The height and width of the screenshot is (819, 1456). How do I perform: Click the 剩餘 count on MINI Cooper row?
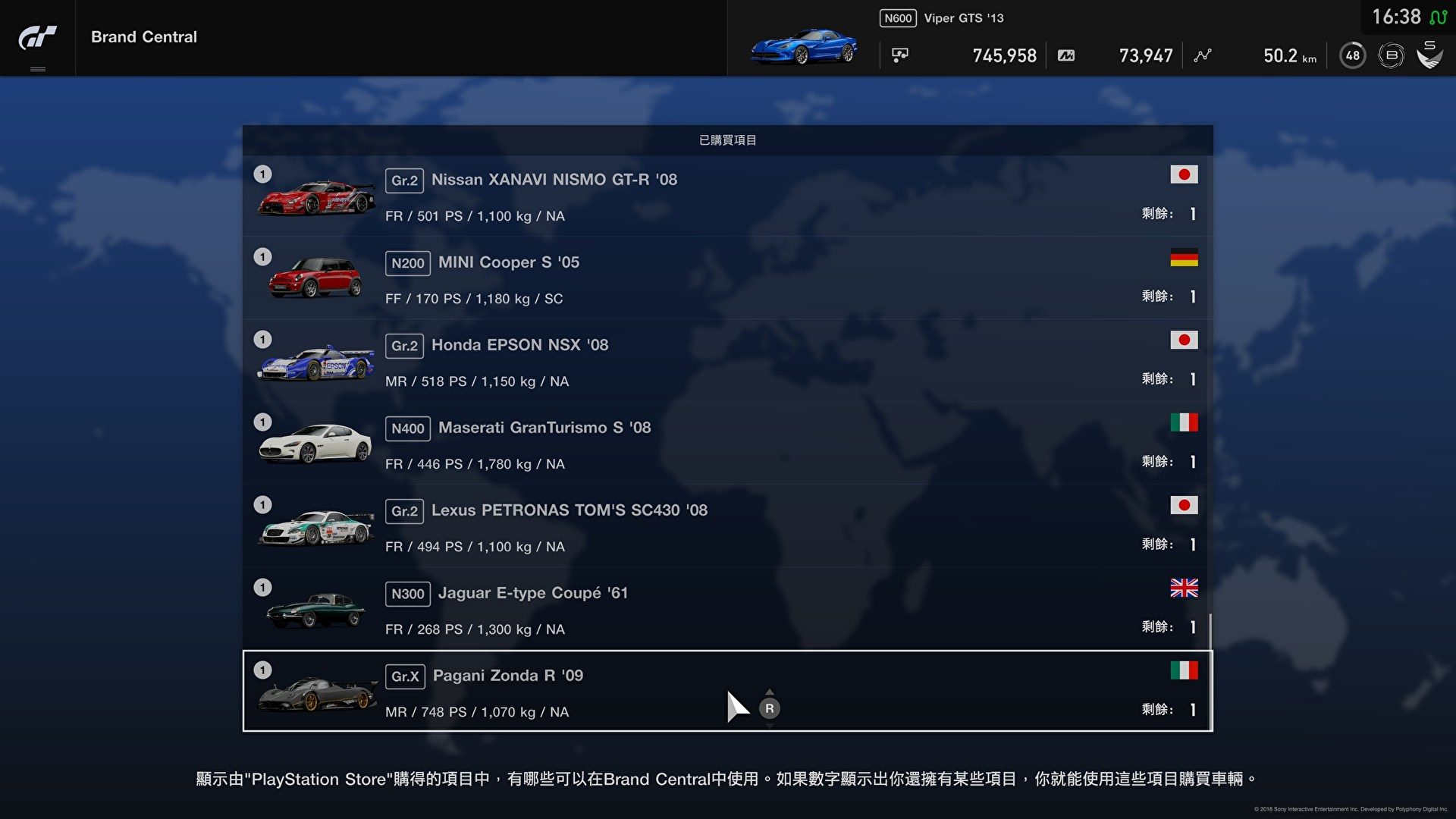1169,297
